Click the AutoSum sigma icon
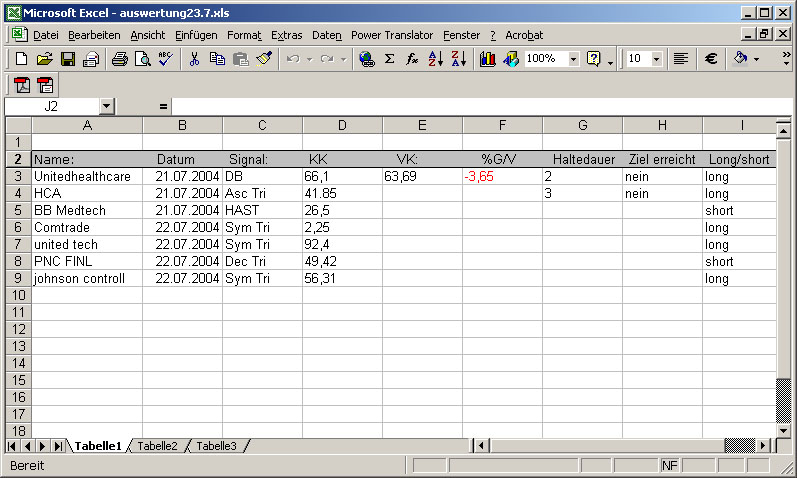The height and width of the screenshot is (478, 797). tap(389, 59)
